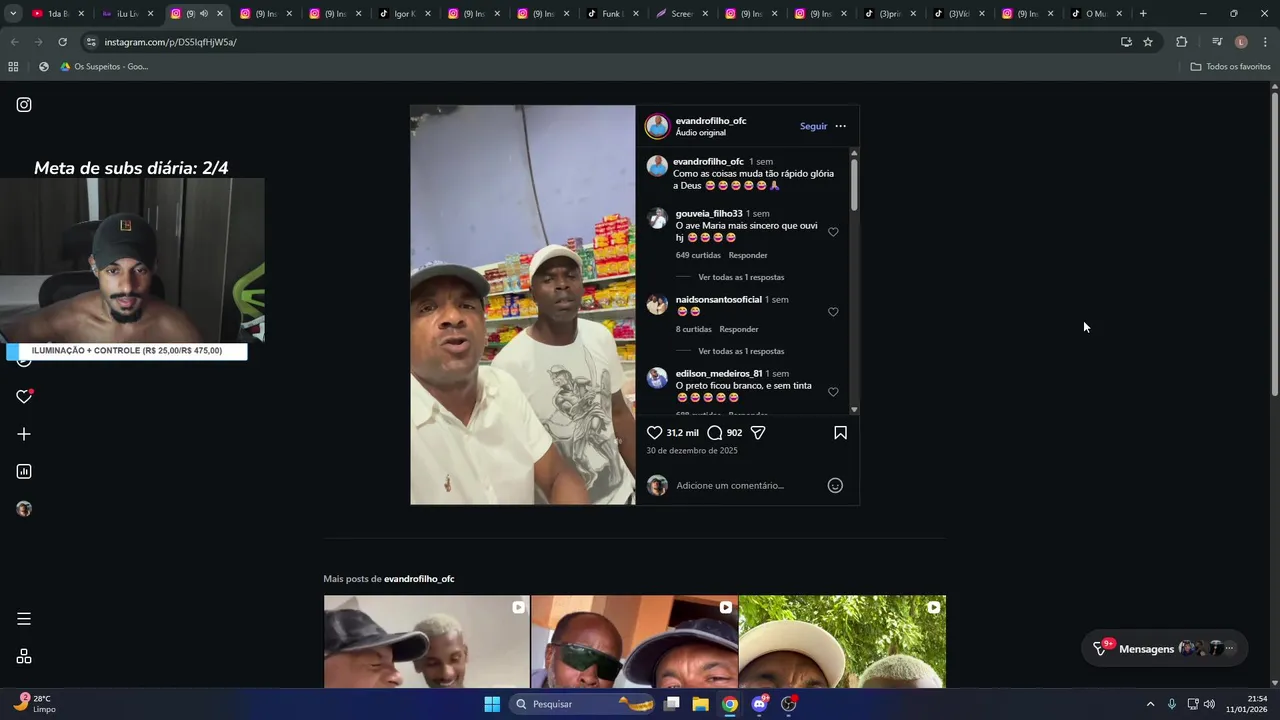
Task: Click the page vertical scrollbar thumb
Action: [x=1274, y=245]
